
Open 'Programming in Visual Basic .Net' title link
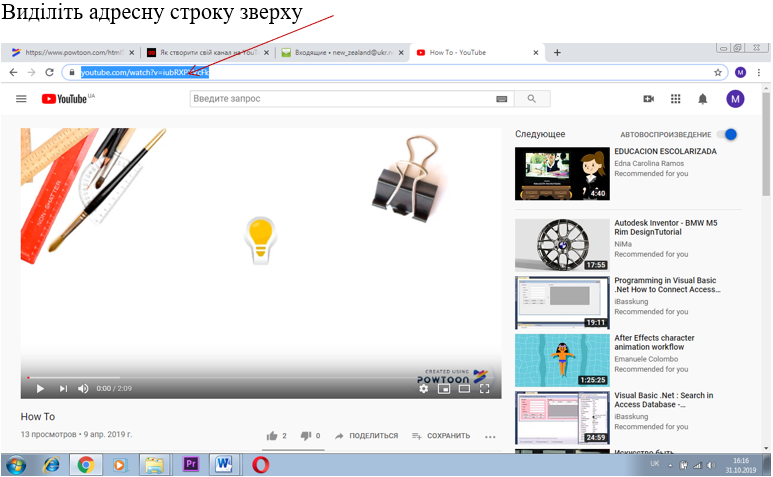click(x=667, y=285)
